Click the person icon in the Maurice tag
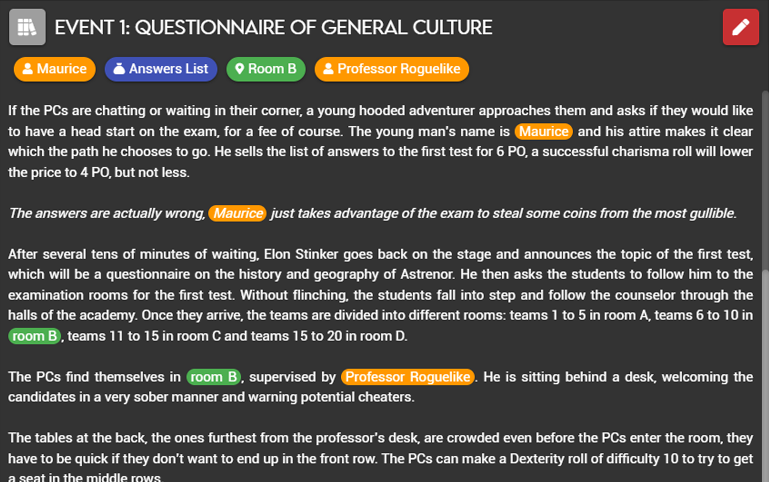Screen dimensions: 769x482 (x=28, y=69)
